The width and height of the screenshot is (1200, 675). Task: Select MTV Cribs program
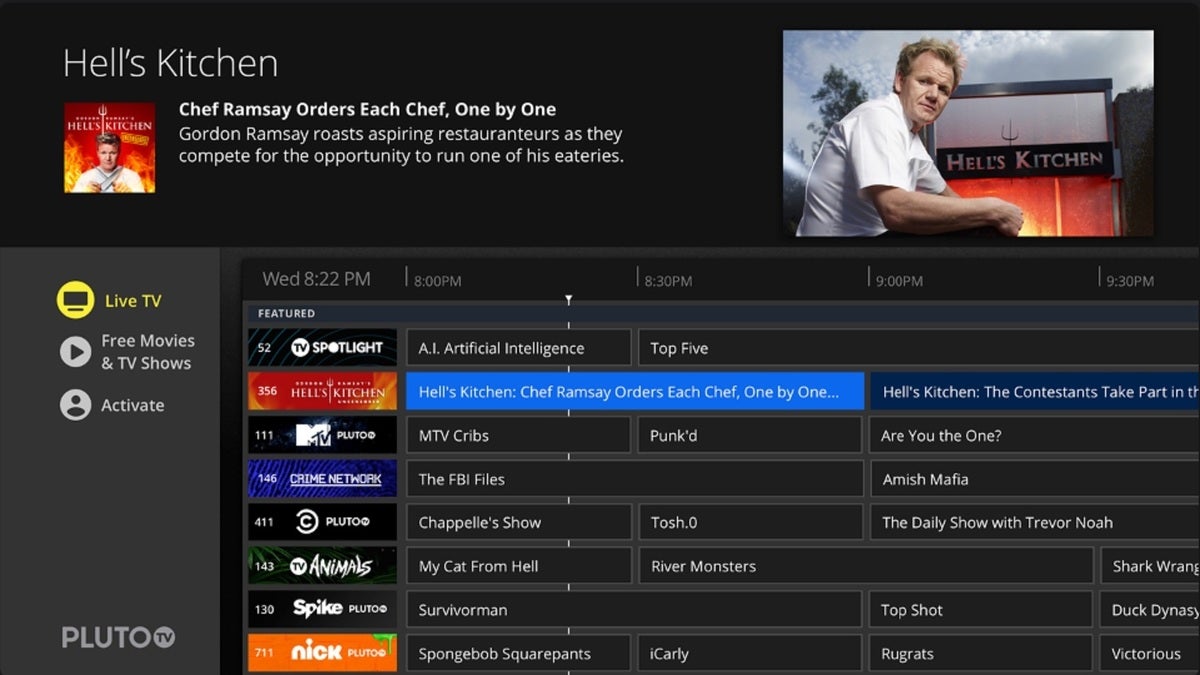tap(518, 435)
